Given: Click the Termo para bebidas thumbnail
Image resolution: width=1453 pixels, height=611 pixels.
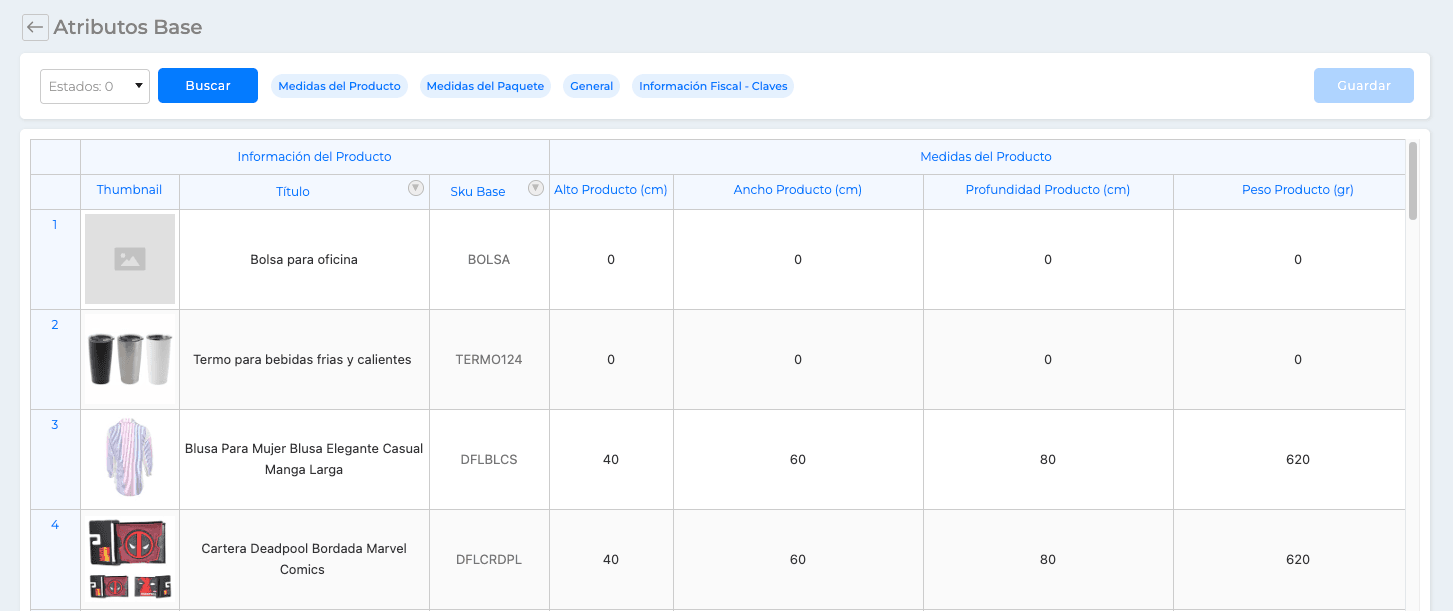Looking at the screenshot, I should [x=130, y=359].
